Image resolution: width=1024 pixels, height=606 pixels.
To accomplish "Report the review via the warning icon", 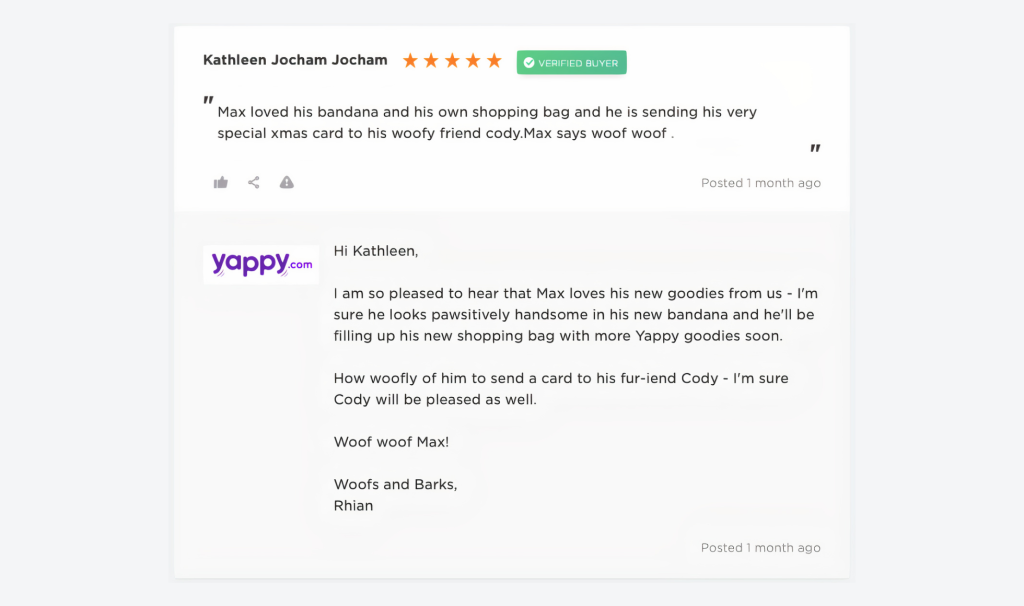I will click(x=286, y=182).
